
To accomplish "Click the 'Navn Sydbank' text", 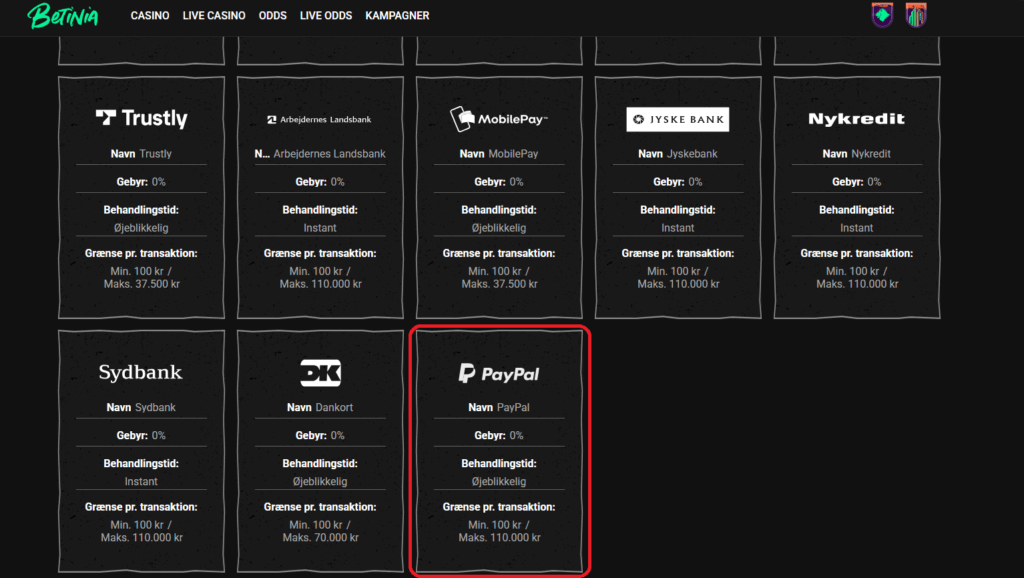I will pyautogui.click(x=141, y=408).
